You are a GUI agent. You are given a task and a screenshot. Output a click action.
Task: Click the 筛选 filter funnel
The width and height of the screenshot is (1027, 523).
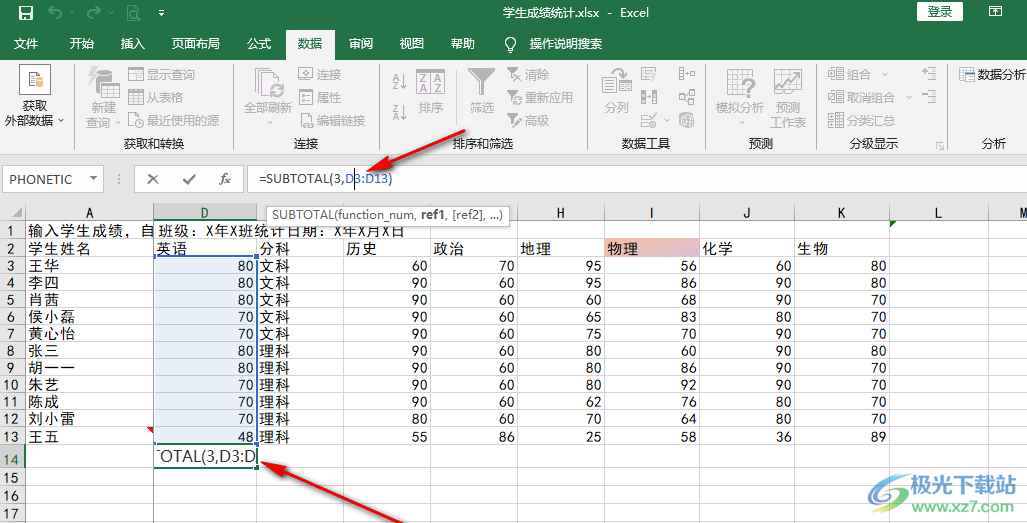coord(481,92)
